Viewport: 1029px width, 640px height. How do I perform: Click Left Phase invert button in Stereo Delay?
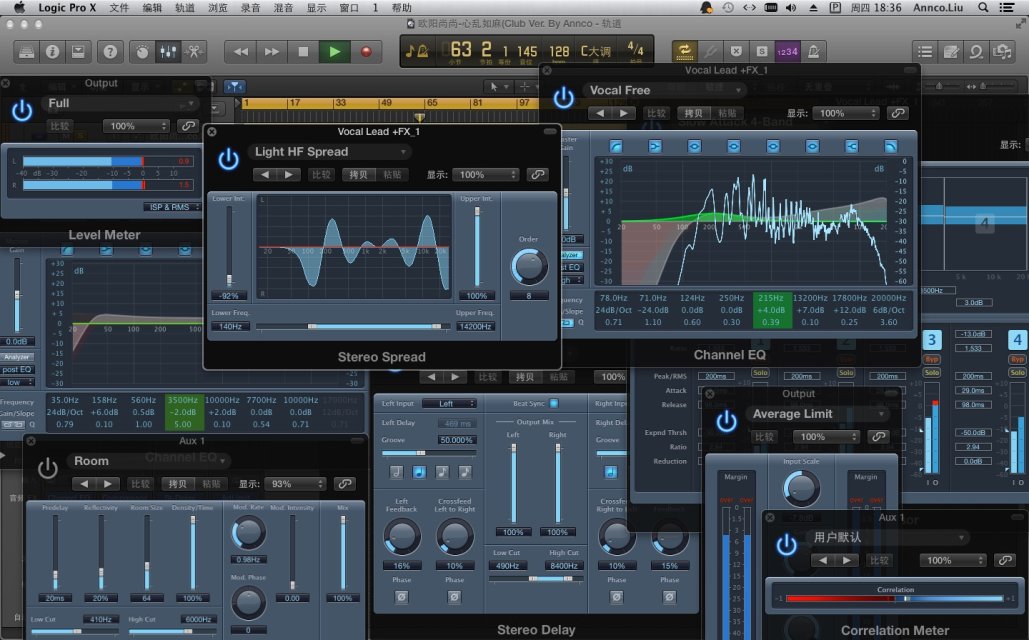coord(401,597)
